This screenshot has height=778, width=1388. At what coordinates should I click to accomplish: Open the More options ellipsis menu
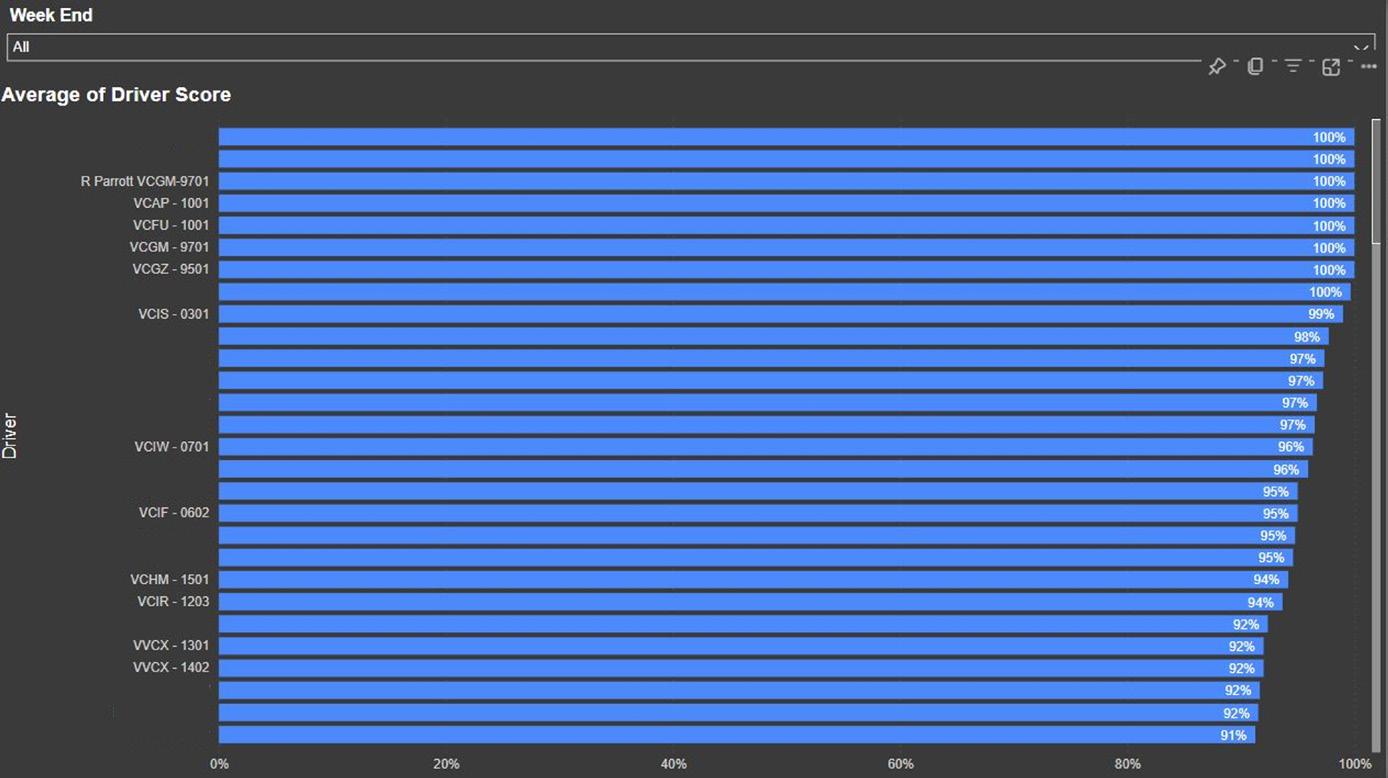pyautogui.click(x=1369, y=66)
